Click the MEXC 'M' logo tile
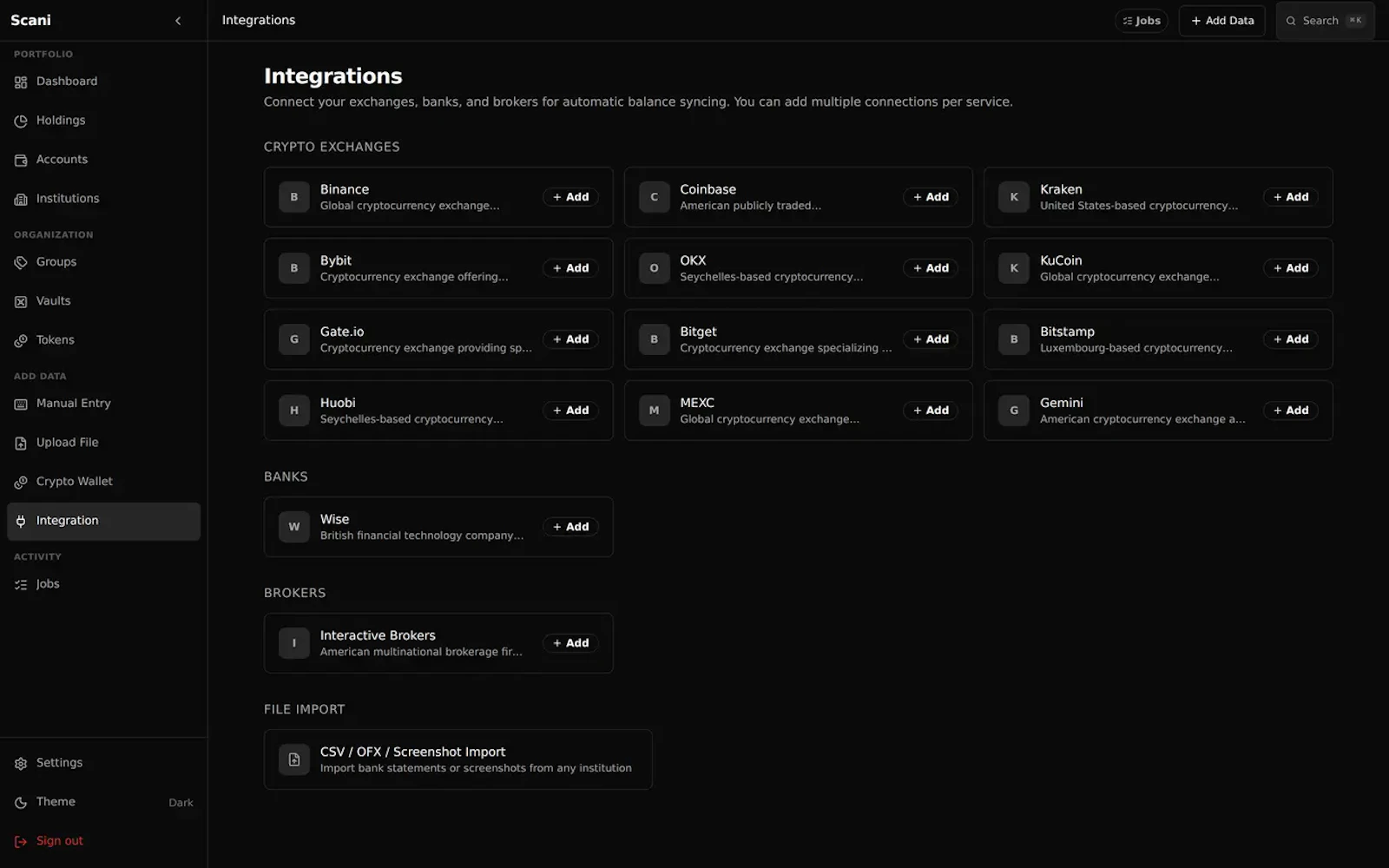 tap(655, 411)
